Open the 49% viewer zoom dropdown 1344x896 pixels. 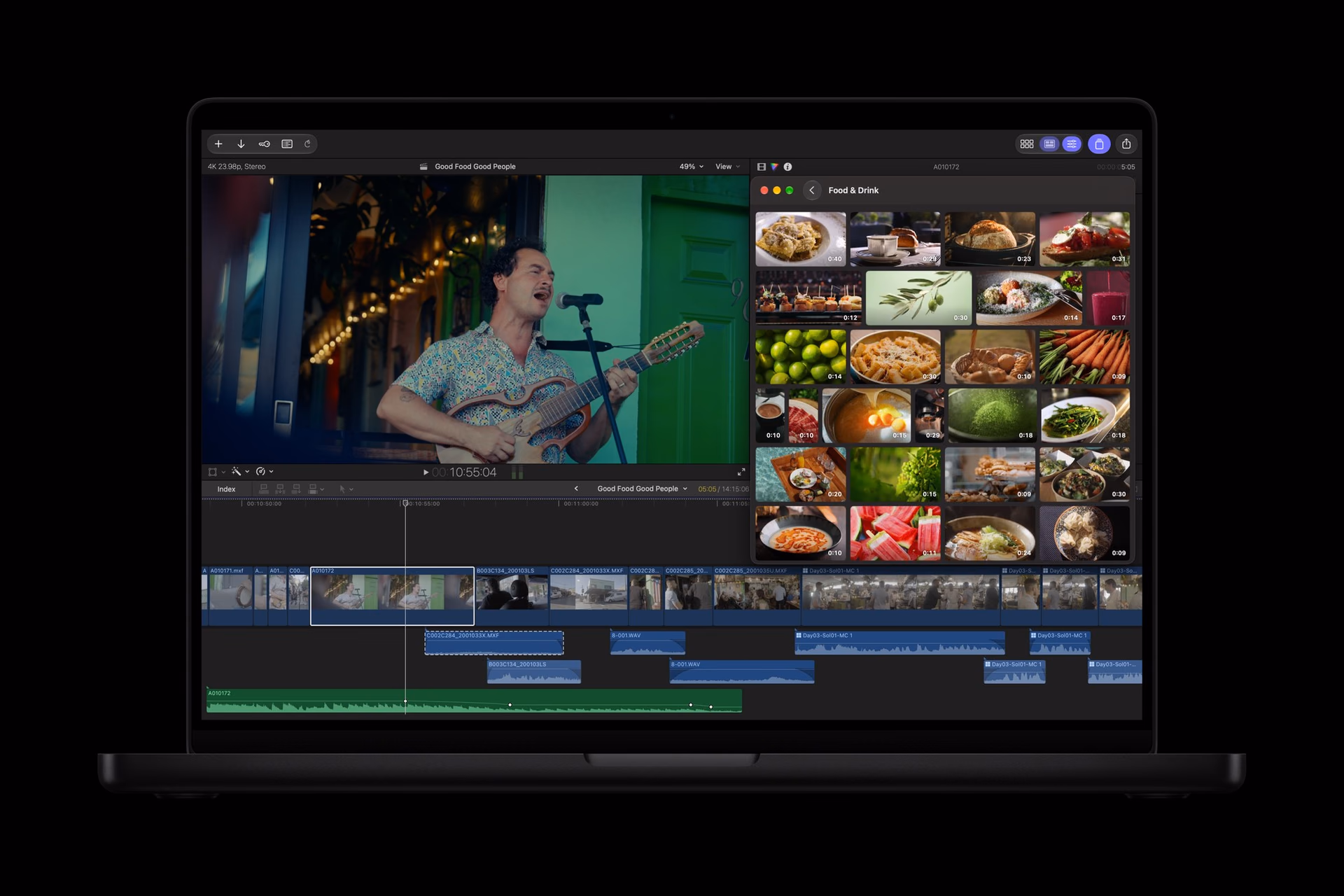[x=692, y=167]
